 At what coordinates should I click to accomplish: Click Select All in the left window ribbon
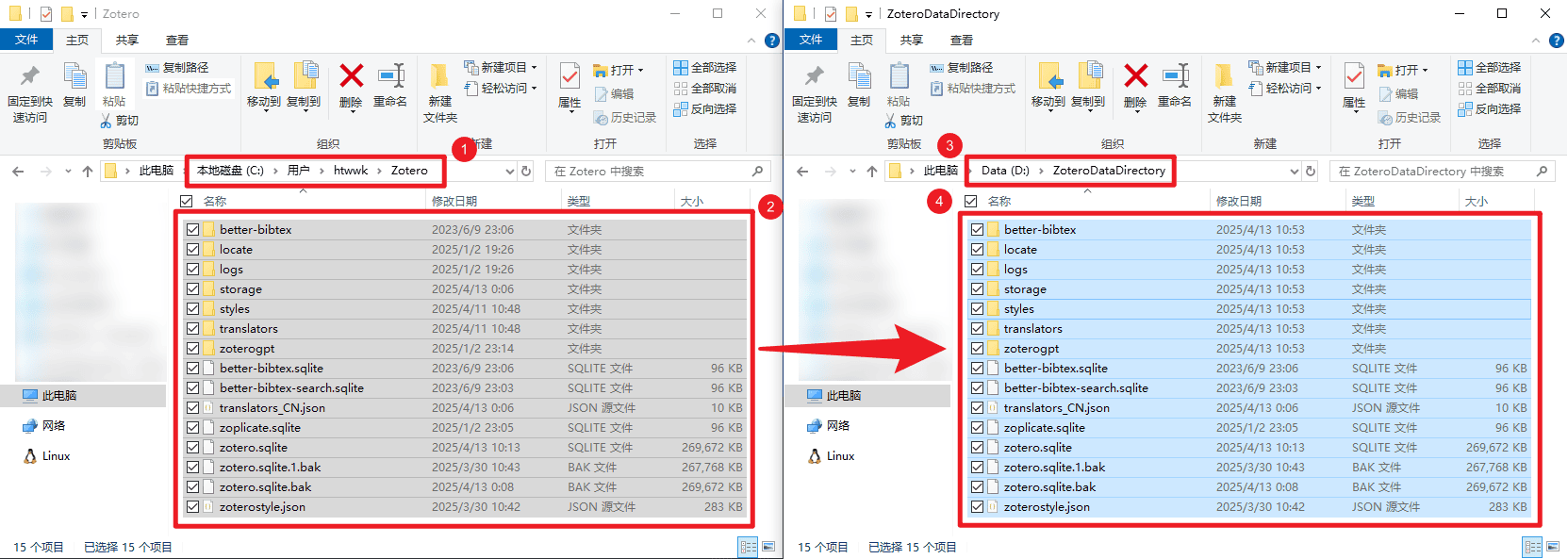coord(705,68)
